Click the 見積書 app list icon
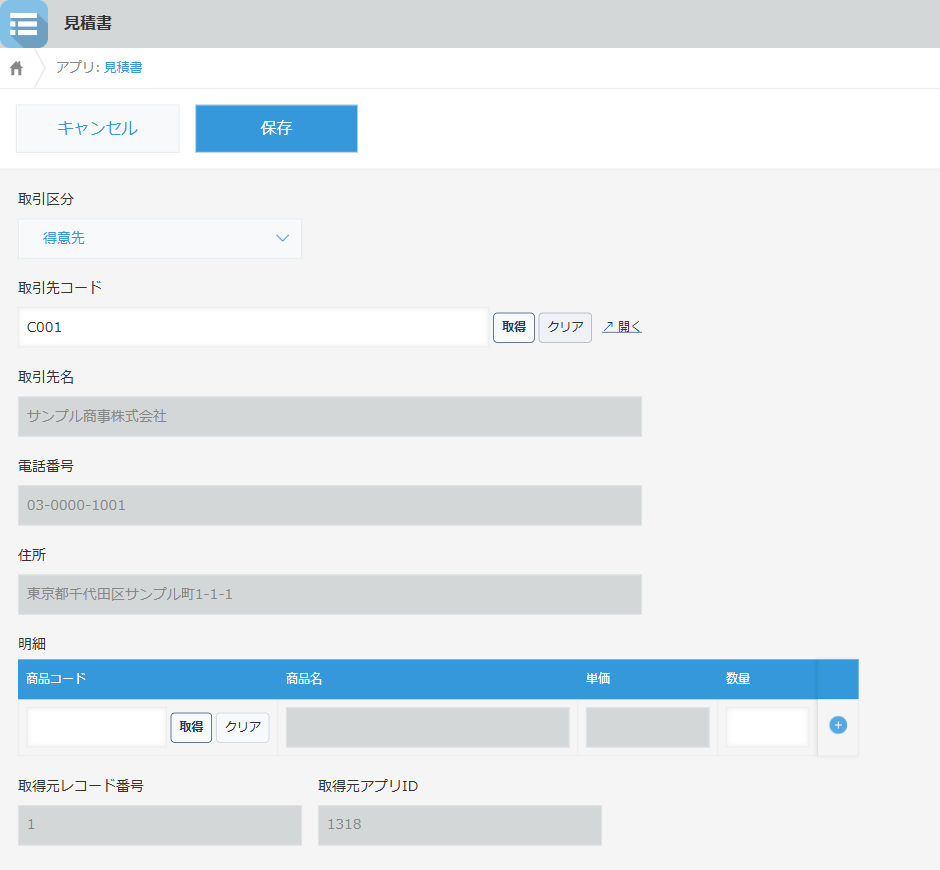This screenshot has height=870, width=940. 24,24
